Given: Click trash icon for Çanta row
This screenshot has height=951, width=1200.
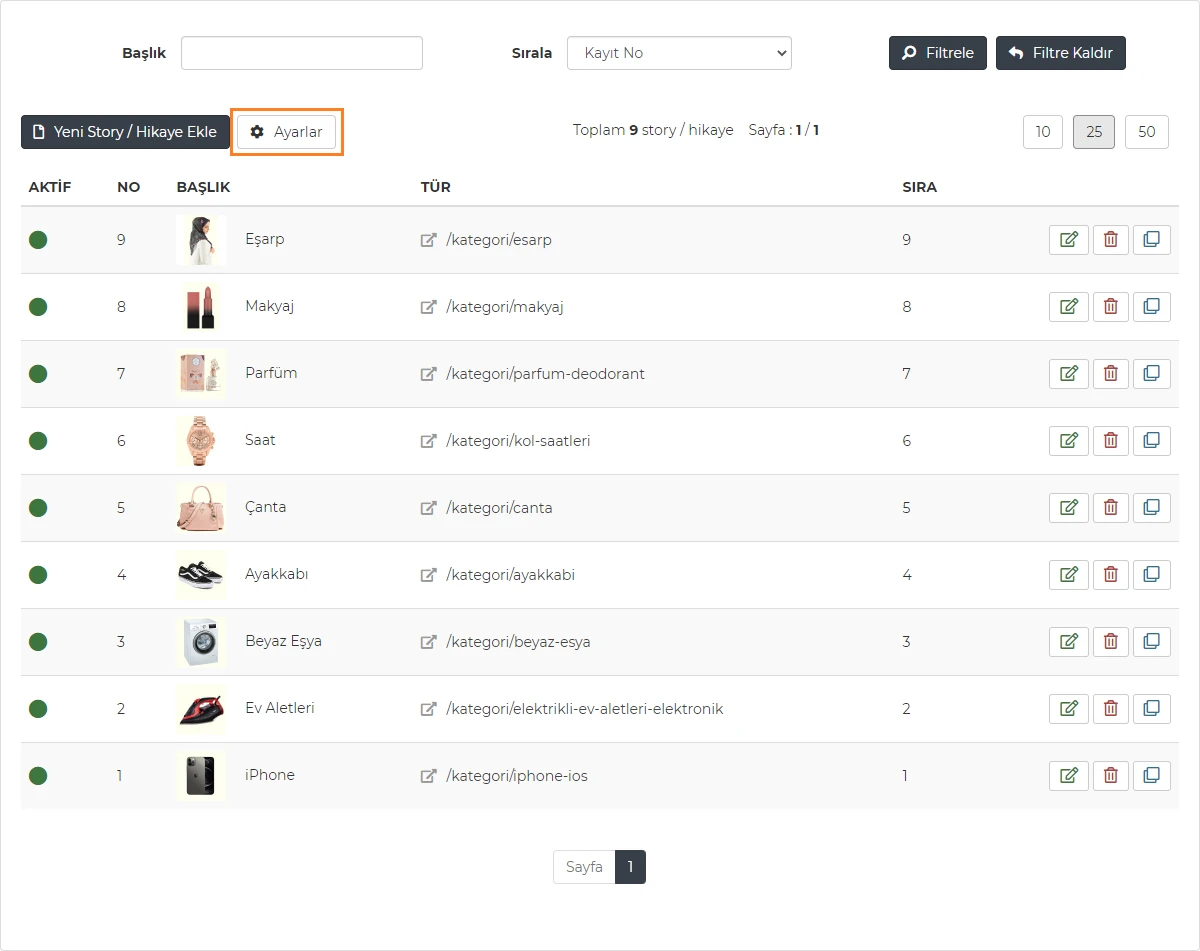Looking at the screenshot, I should (1110, 508).
